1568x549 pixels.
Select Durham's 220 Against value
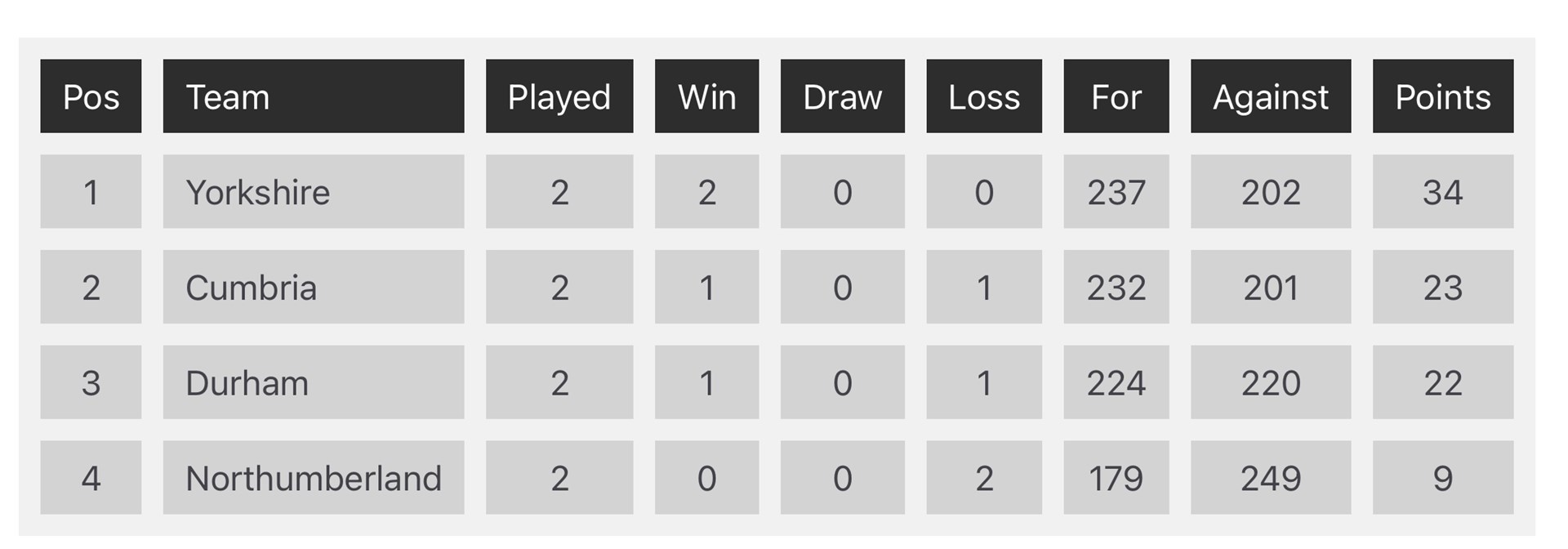1271,382
